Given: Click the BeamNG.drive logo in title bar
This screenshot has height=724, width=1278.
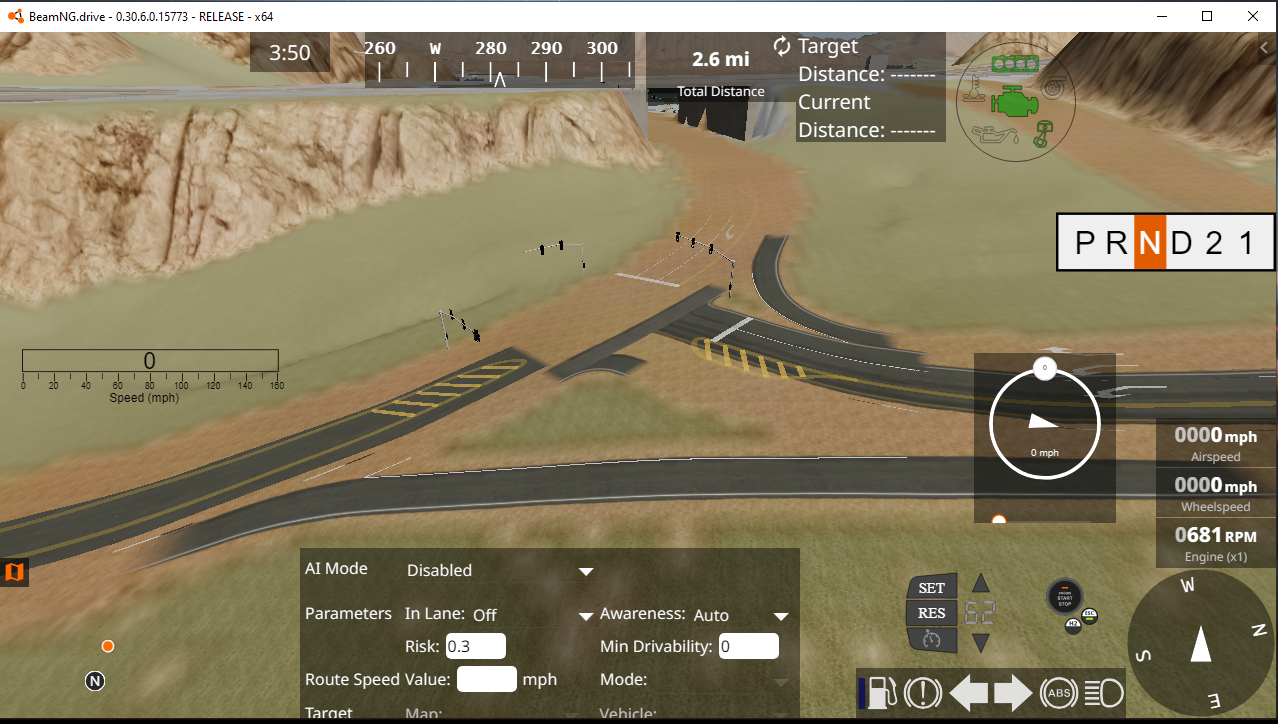Looking at the screenshot, I should pyautogui.click(x=14, y=16).
